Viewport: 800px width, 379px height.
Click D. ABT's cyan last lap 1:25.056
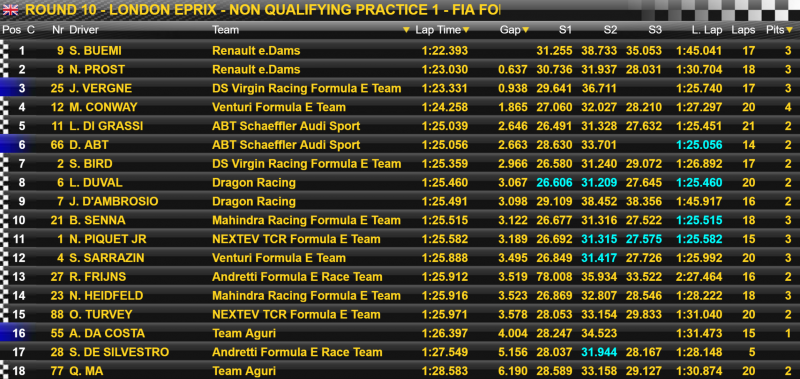click(x=699, y=145)
